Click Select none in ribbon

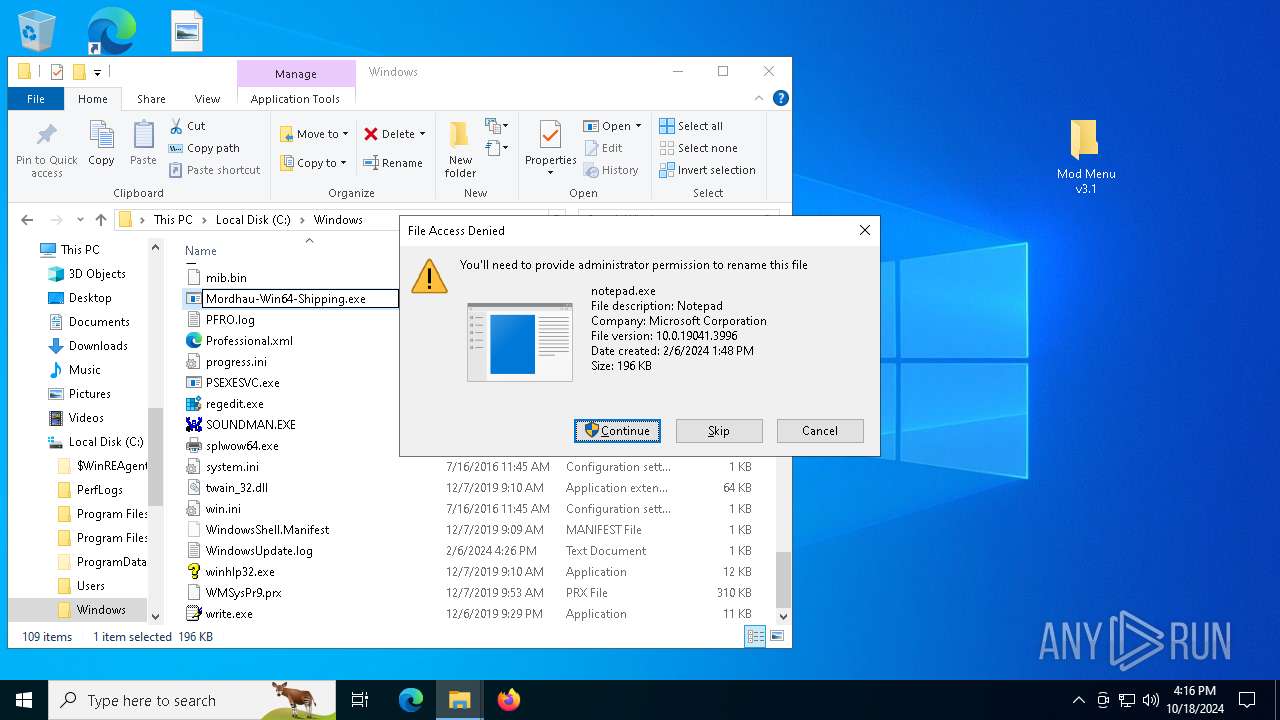698,148
